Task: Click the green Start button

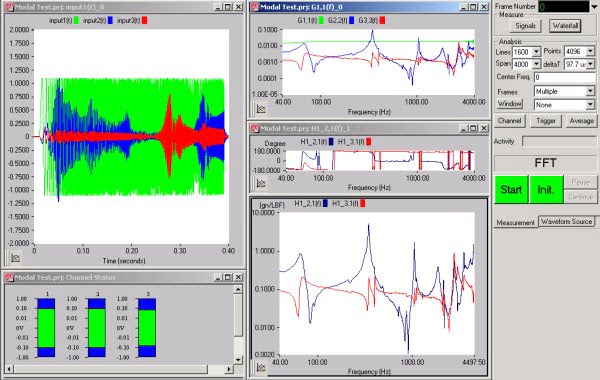Action: (x=511, y=189)
